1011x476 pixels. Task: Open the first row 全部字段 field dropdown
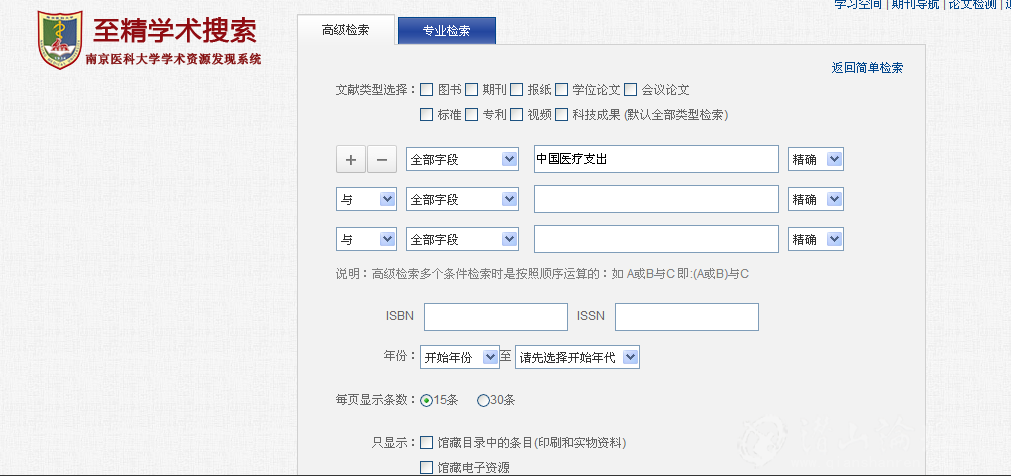pyautogui.click(x=462, y=159)
